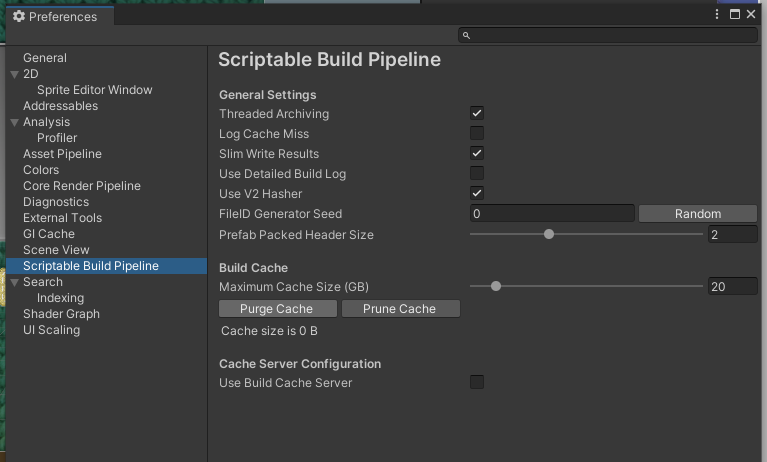Collapse the Analysis tree arrow
767x462 pixels.
point(14,122)
